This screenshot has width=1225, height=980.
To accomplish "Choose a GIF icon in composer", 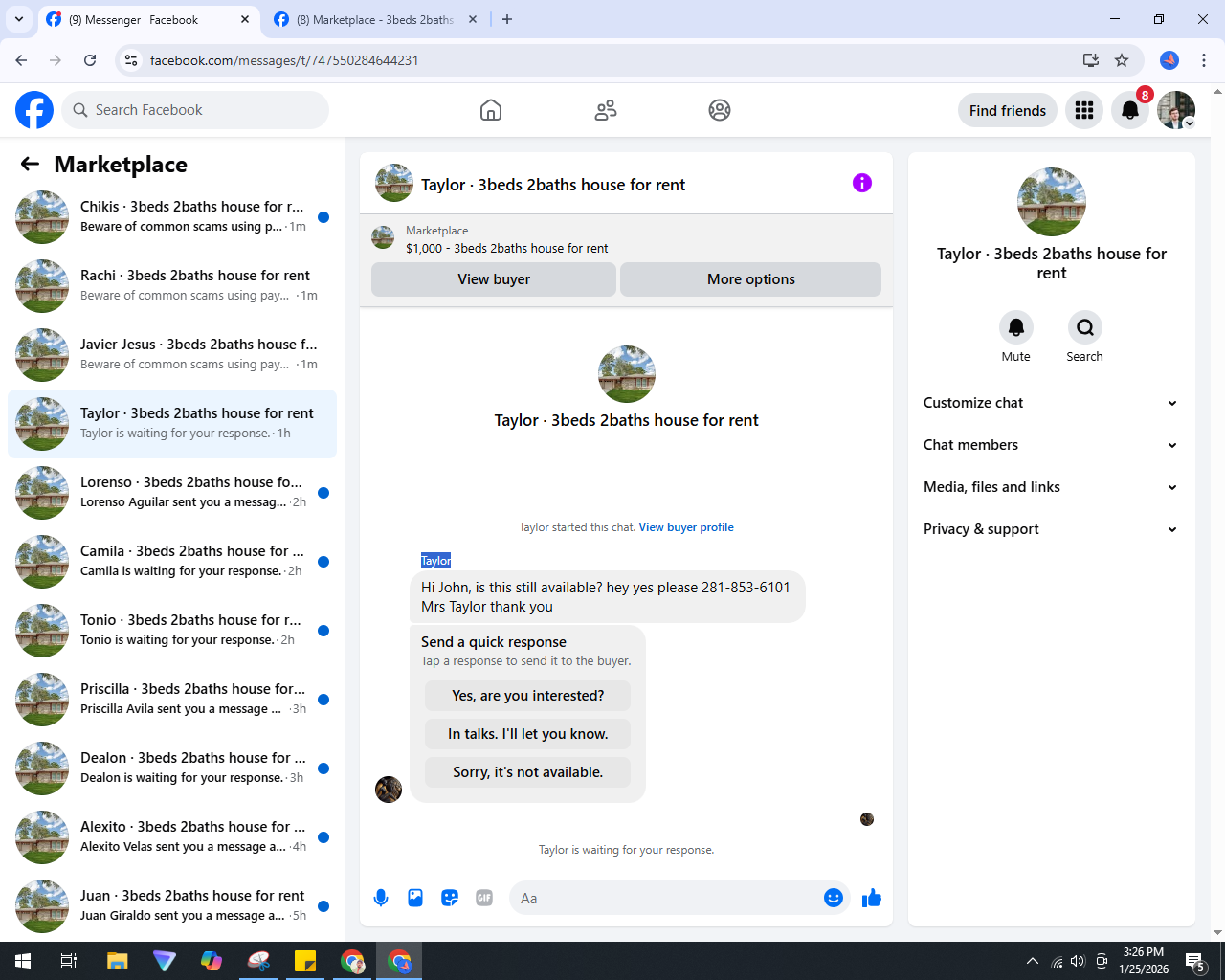I will pos(484,898).
